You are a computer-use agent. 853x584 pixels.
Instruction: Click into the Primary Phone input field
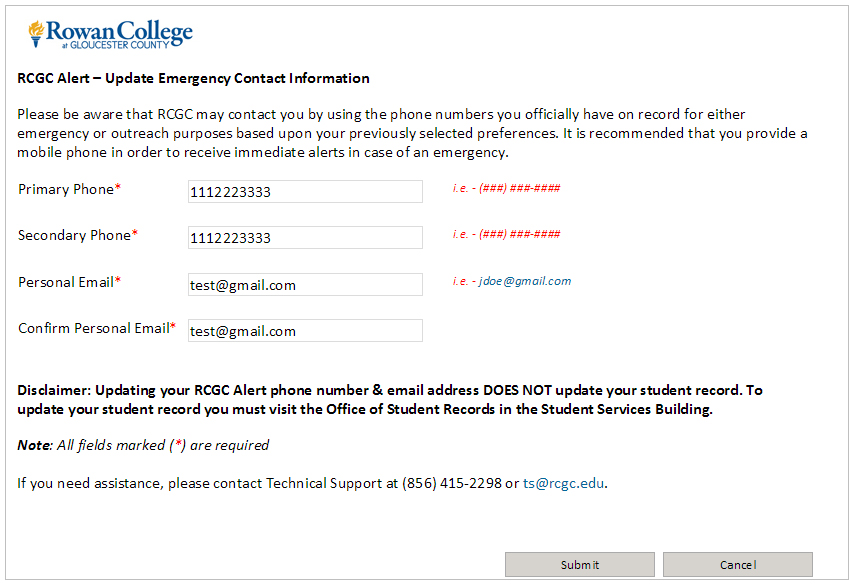coord(305,192)
